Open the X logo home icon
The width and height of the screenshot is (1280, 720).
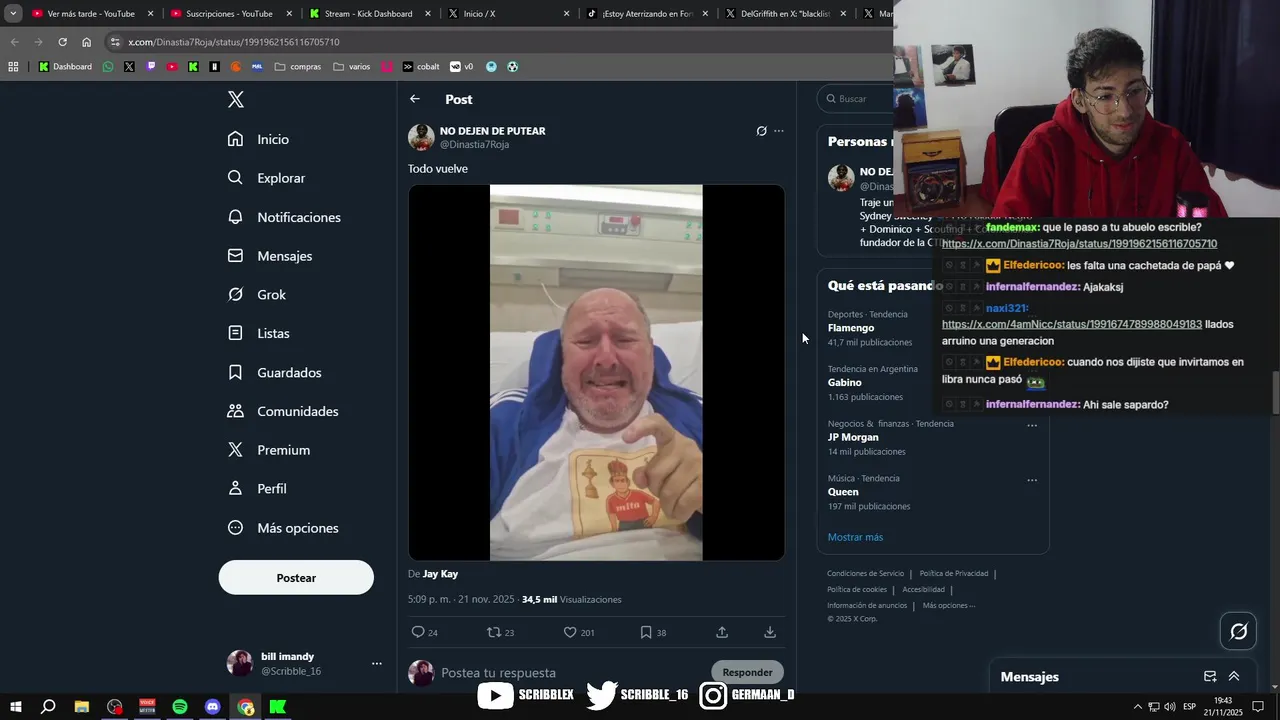pos(236,99)
